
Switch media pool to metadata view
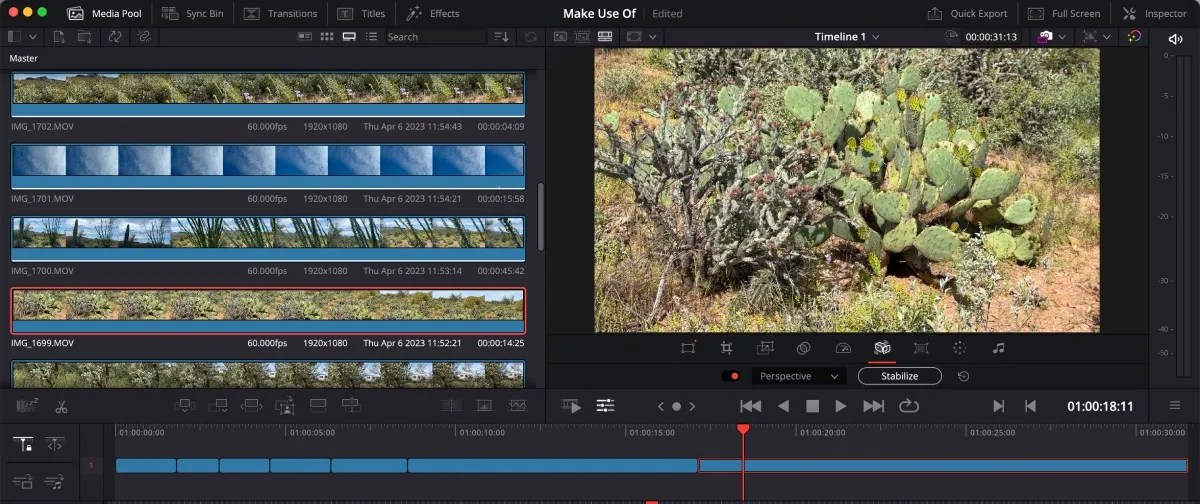click(305, 36)
